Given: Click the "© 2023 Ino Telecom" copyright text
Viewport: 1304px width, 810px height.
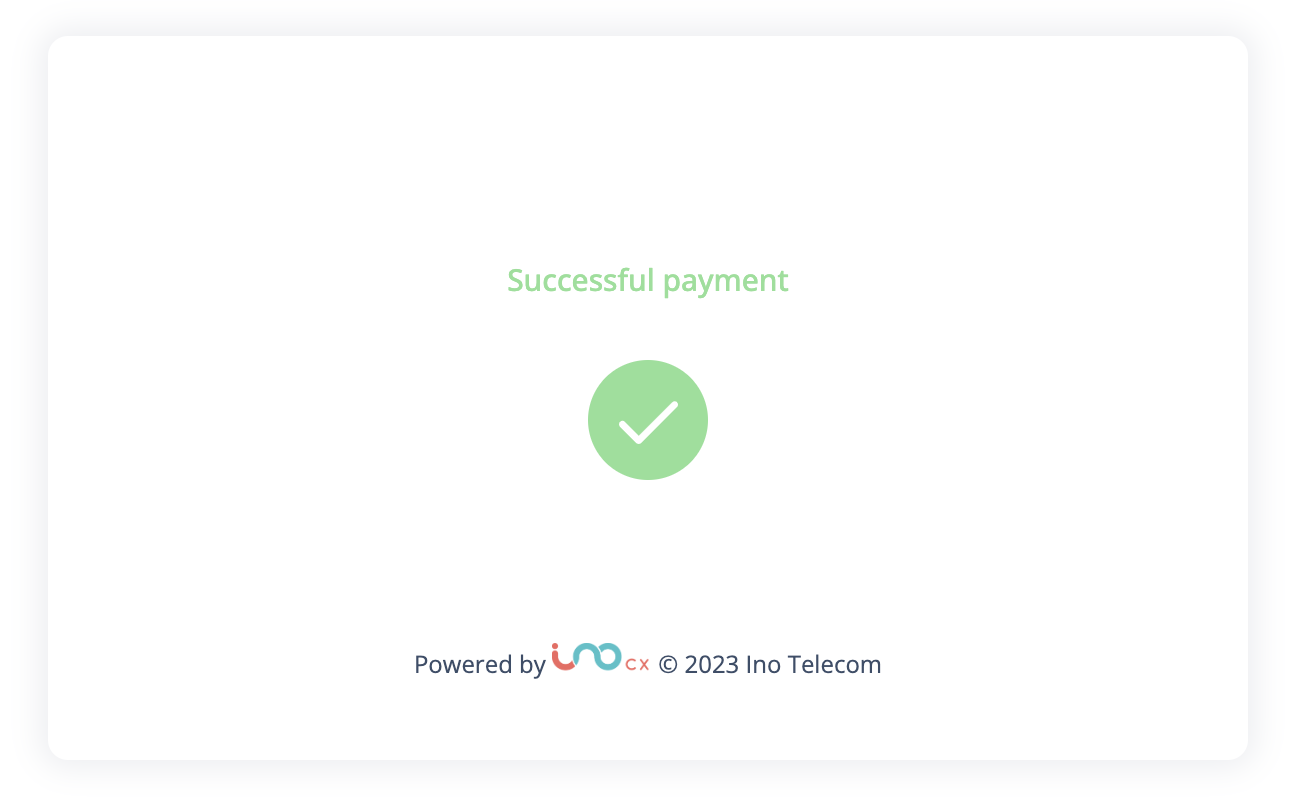Looking at the screenshot, I should [x=770, y=664].
